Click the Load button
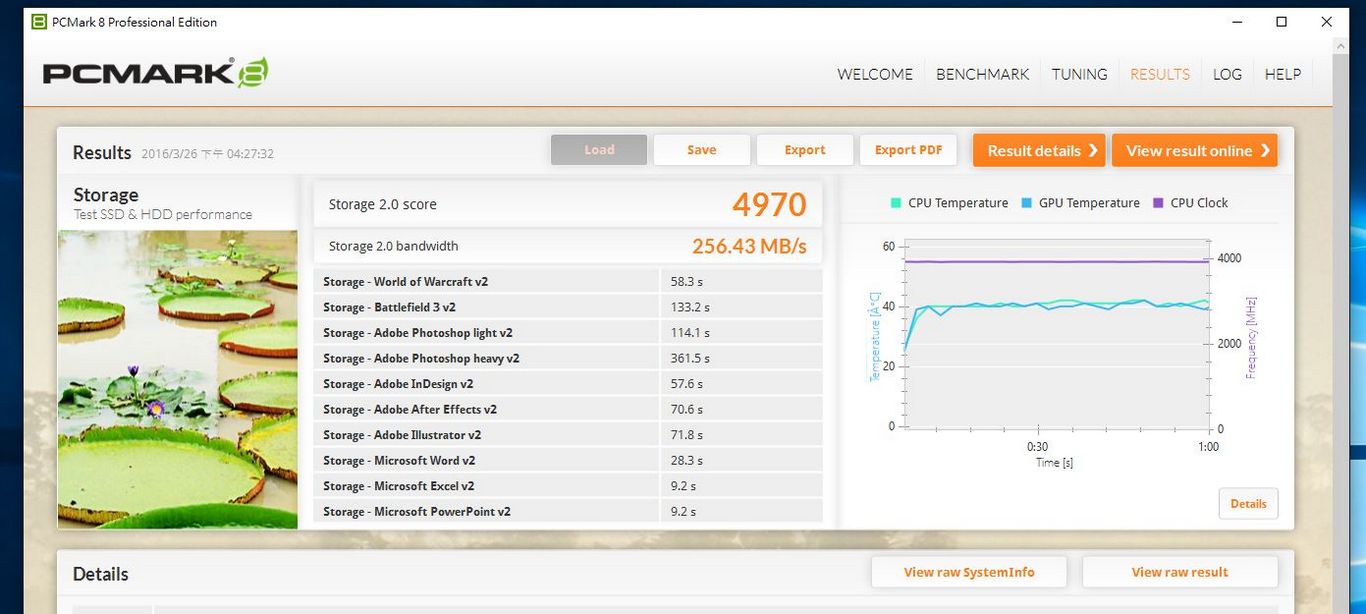Screen dimensions: 1366x614 [x=599, y=150]
